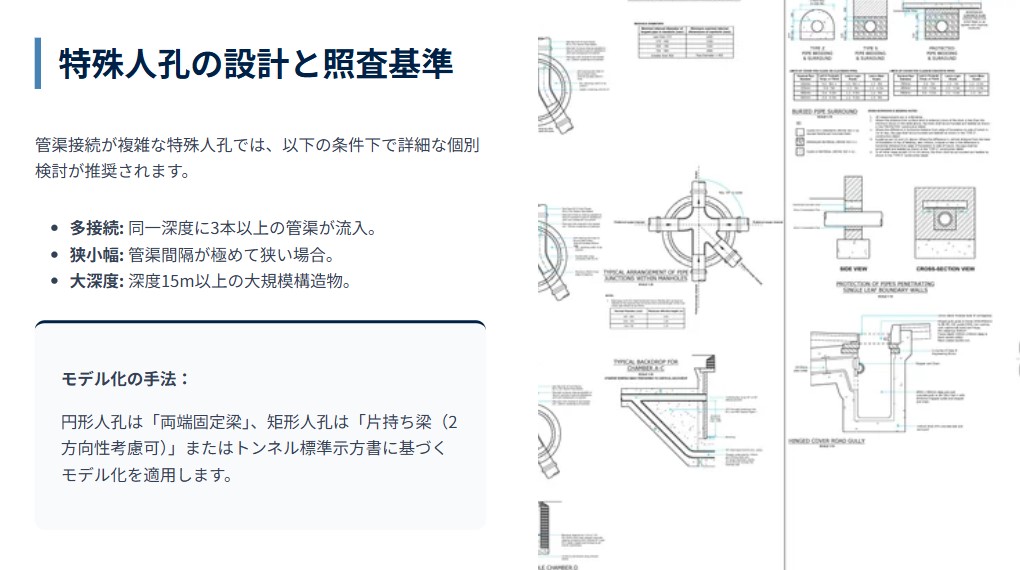The height and width of the screenshot is (570, 1020).
Task: Select the モデル化の手法 heading
Action: click(x=126, y=379)
